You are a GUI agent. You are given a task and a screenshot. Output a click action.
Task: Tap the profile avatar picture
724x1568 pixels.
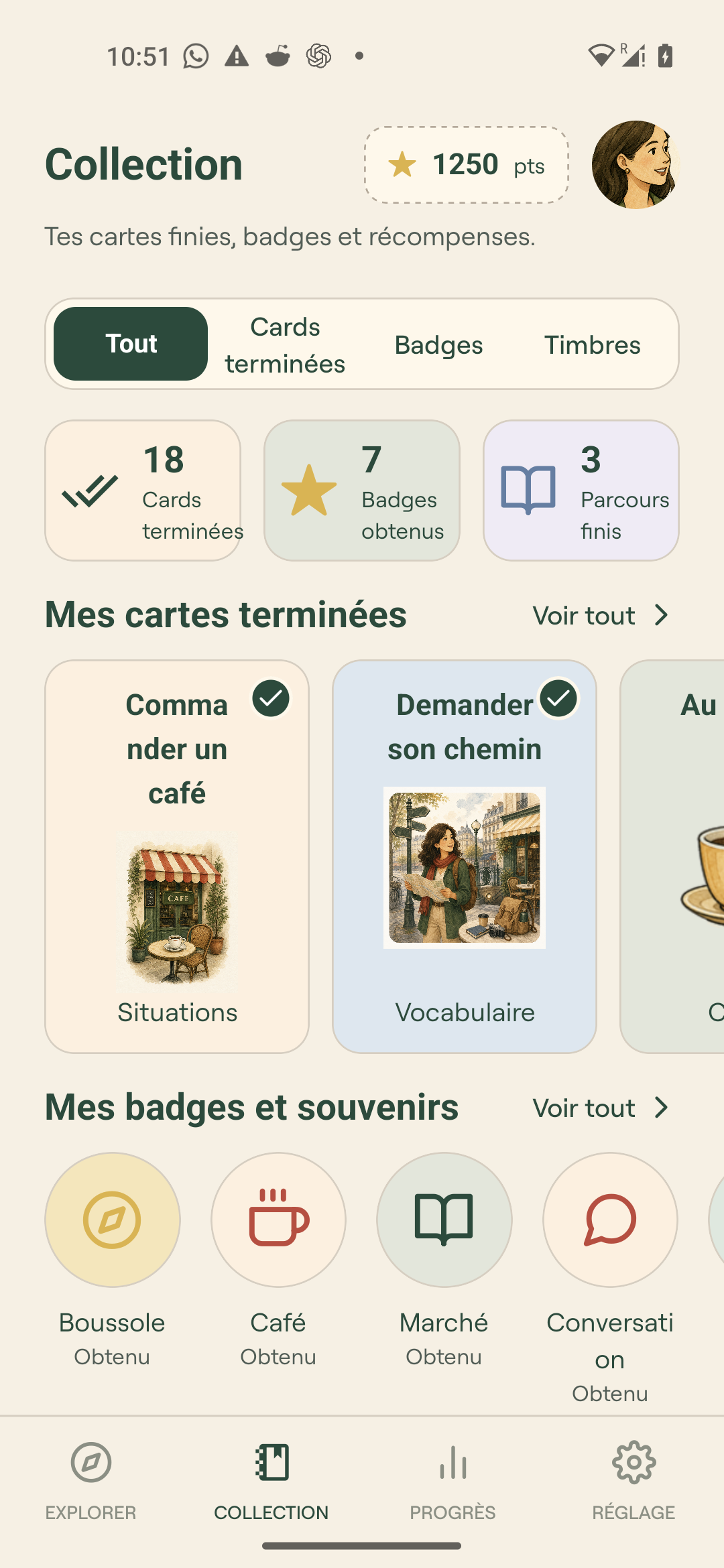tap(636, 165)
